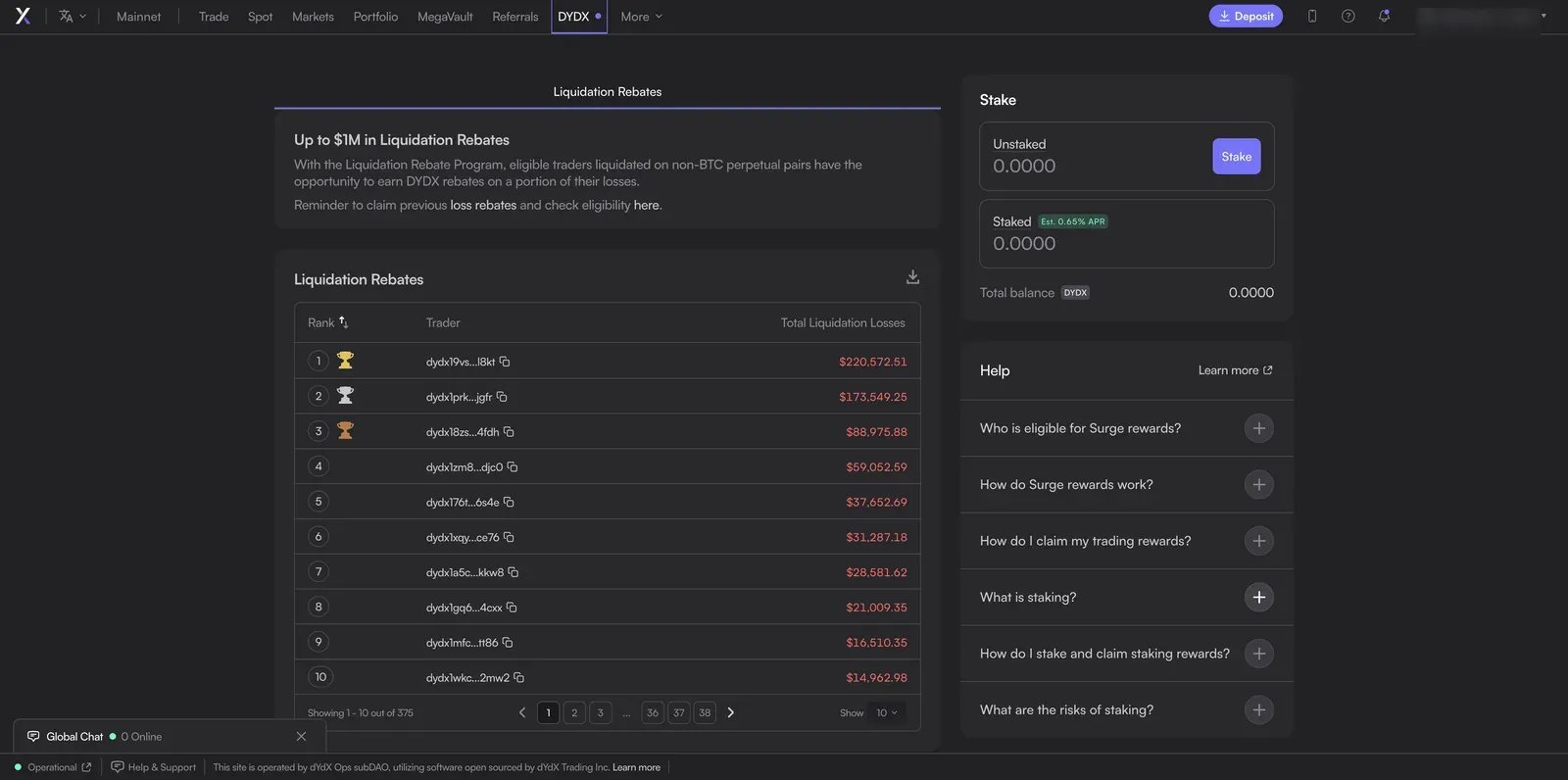
Task: Expand 'What is staking?' question
Action: click(1259, 597)
